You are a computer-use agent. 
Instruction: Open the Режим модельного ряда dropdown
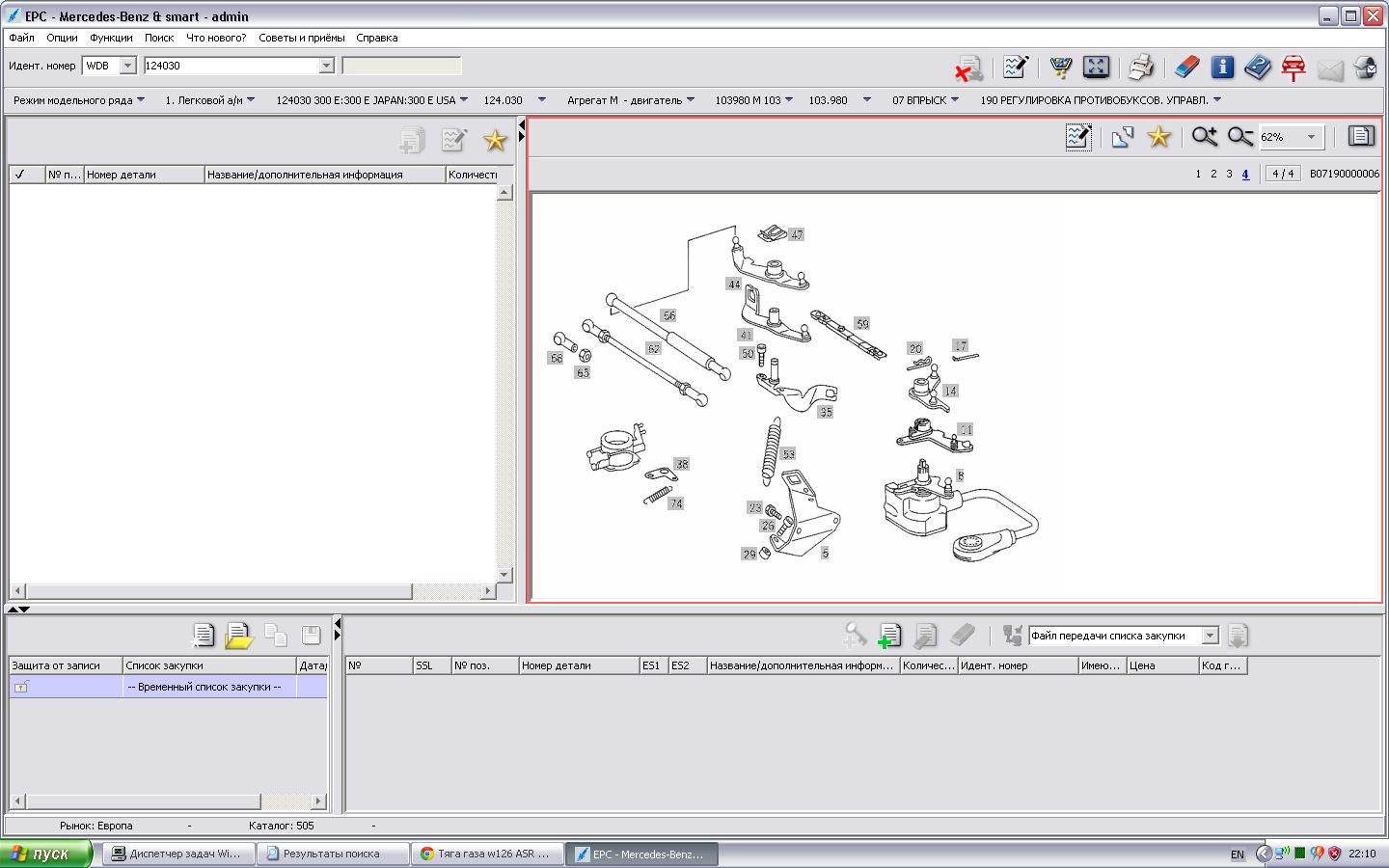[79, 100]
